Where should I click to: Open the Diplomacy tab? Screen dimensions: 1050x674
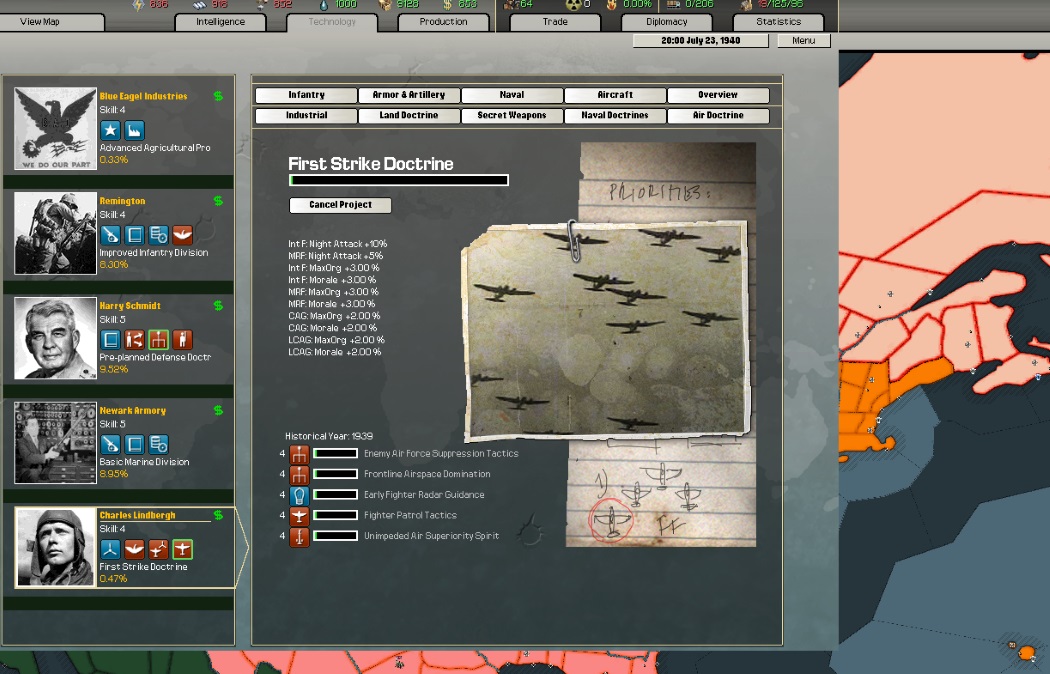(x=666, y=22)
